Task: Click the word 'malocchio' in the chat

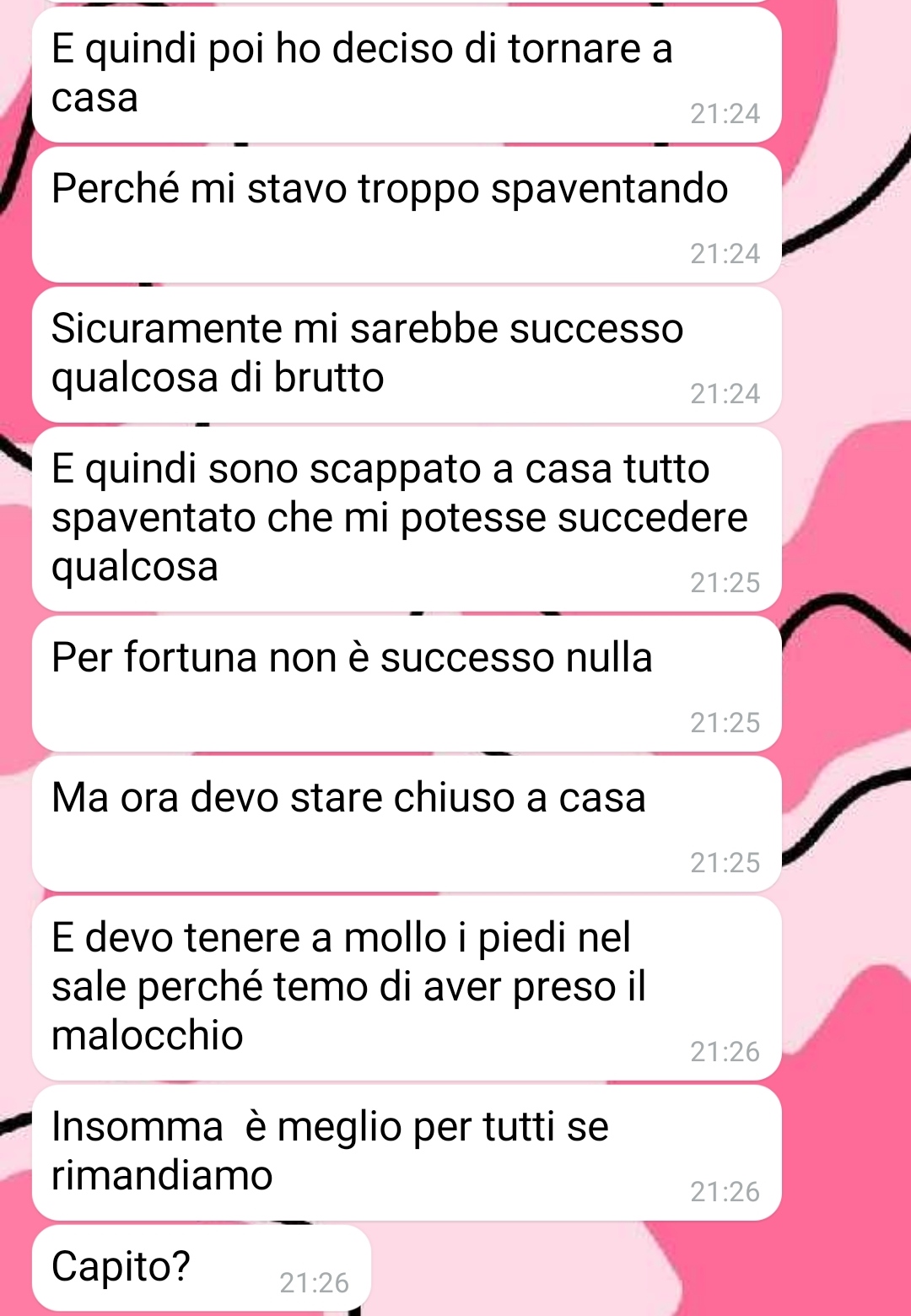Action: pyautogui.click(x=148, y=1035)
